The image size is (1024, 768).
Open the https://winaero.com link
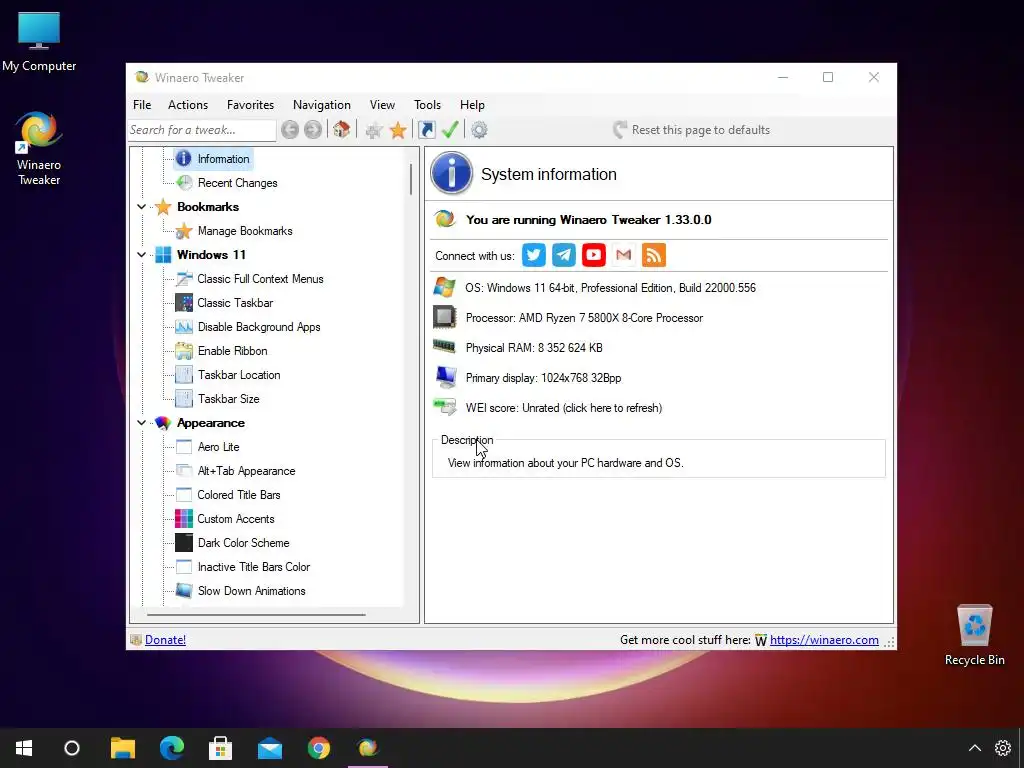tap(824, 640)
